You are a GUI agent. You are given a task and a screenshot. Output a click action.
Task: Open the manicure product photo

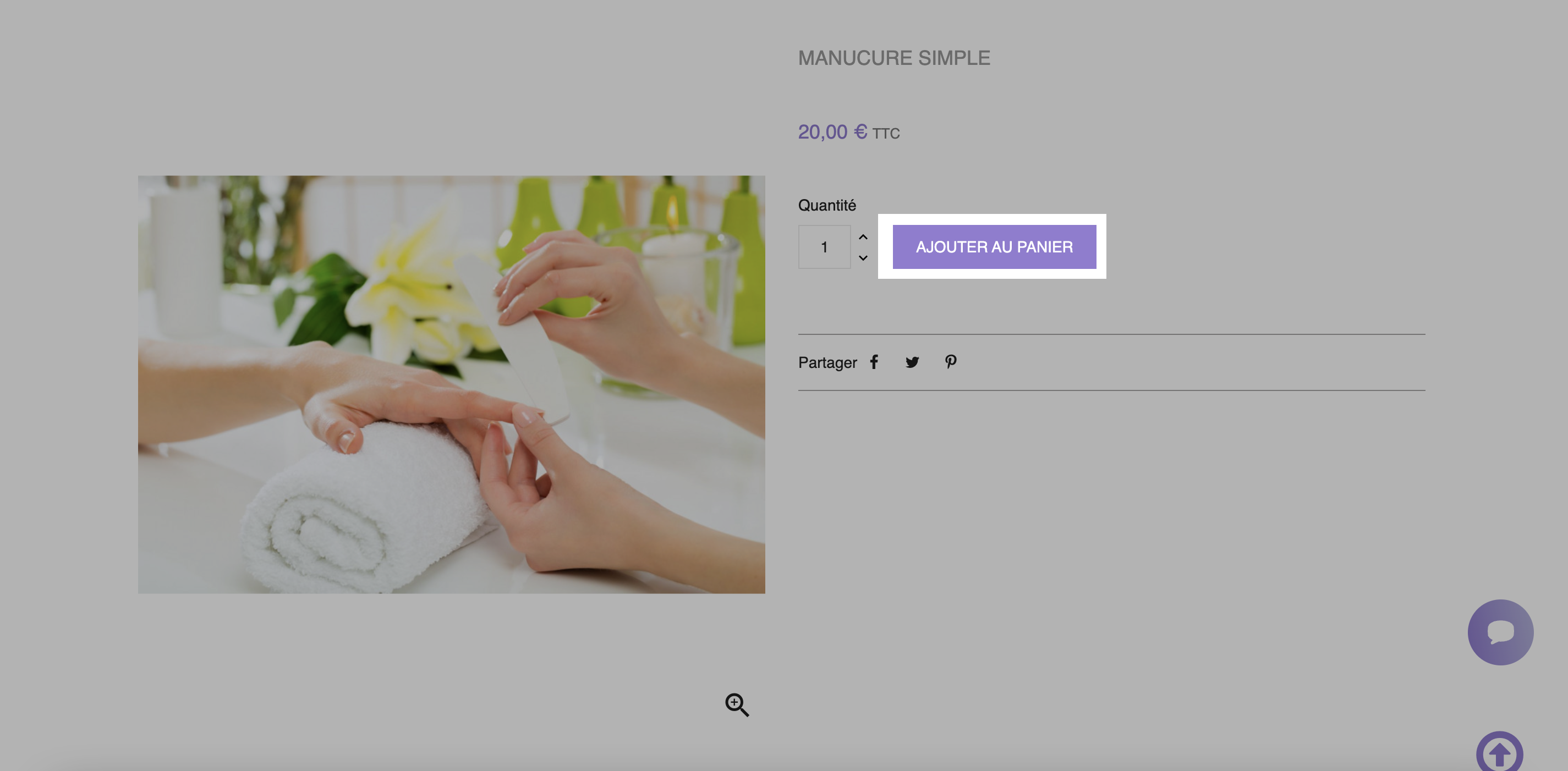click(x=451, y=384)
